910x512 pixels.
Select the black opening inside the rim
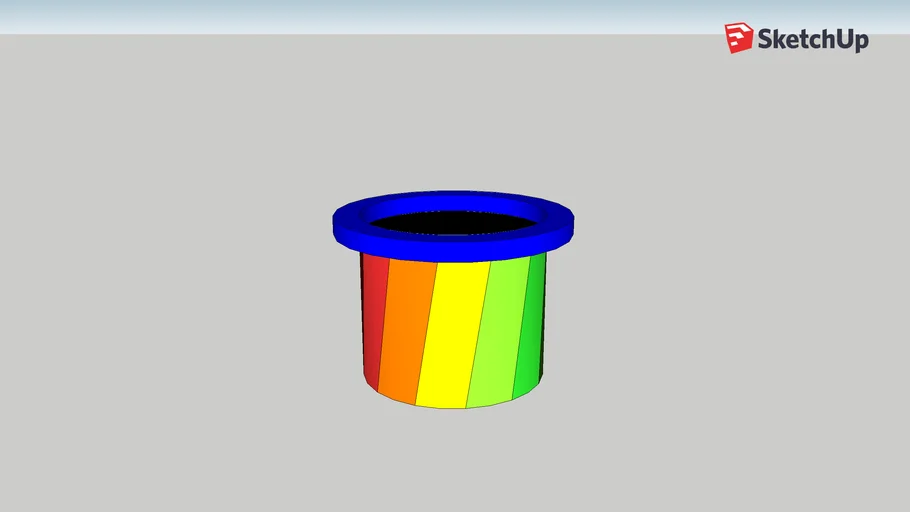[455, 222]
